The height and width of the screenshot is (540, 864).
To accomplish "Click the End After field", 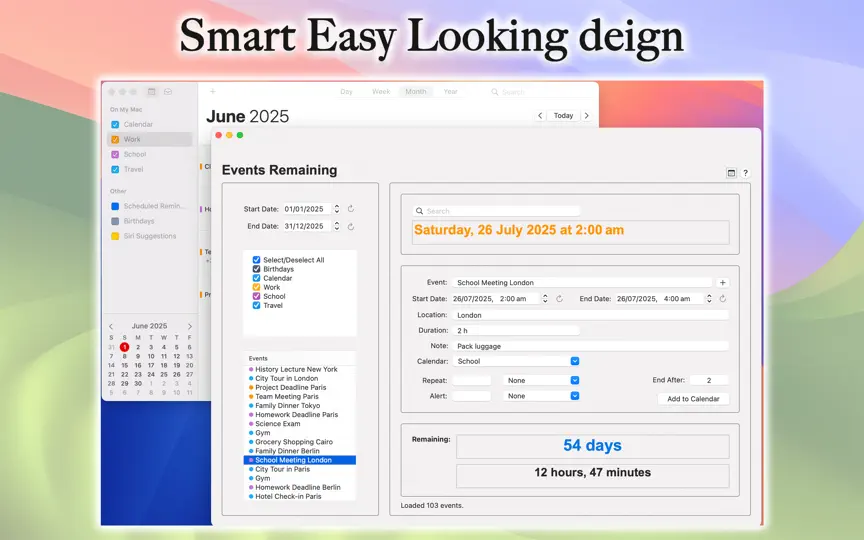I will coord(709,380).
